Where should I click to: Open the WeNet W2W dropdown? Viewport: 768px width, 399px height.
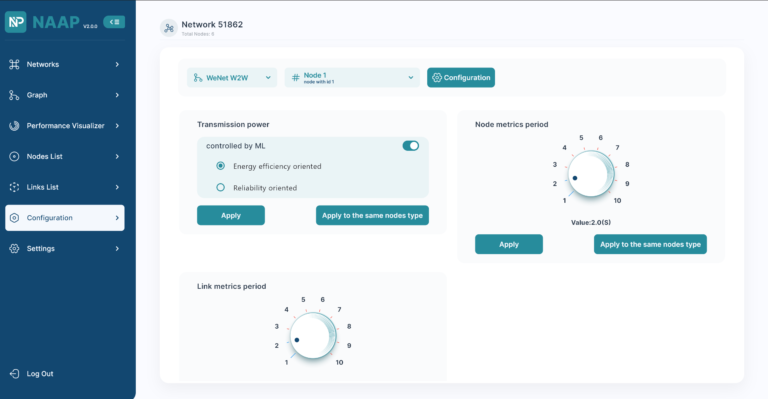pos(232,77)
